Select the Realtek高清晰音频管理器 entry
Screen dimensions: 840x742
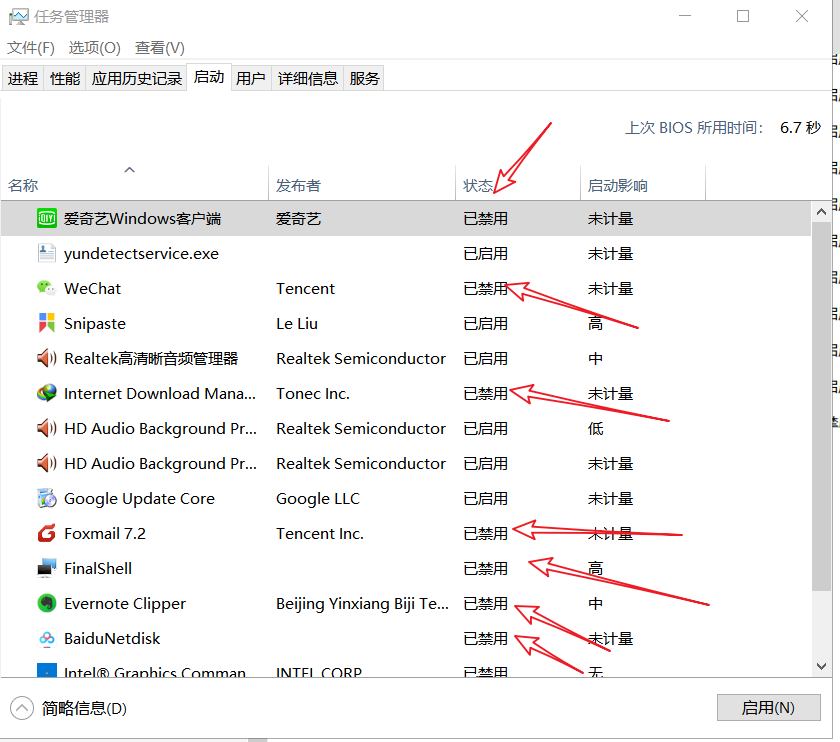[406, 358]
